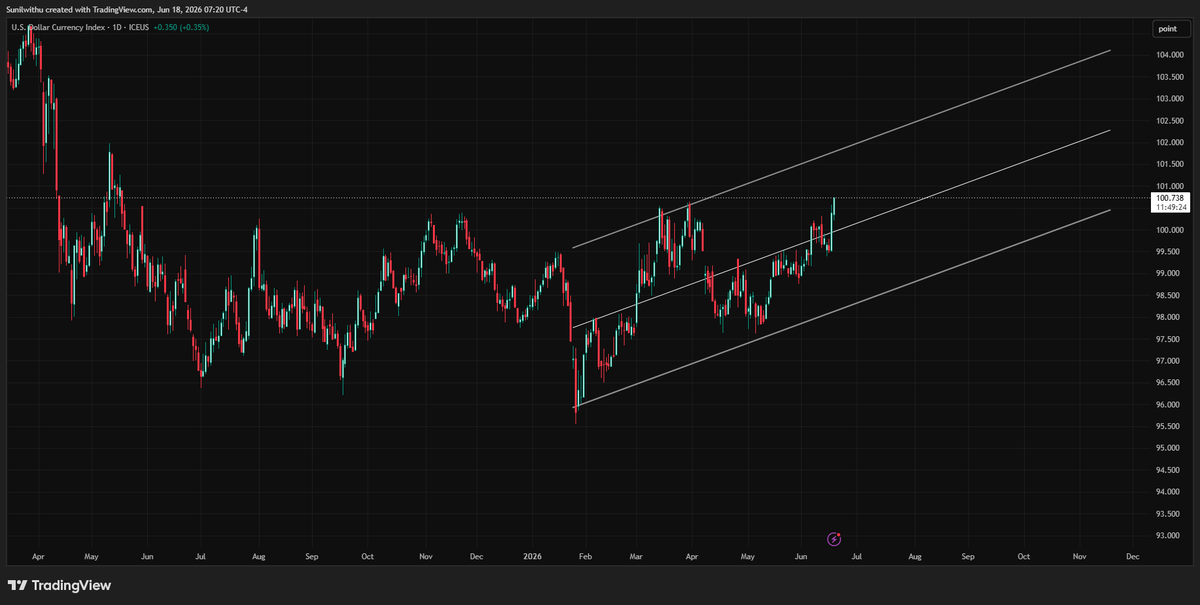Click the purple lightning economic event icon
The height and width of the screenshot is (605, 1200).
click(x=835, y=538)
